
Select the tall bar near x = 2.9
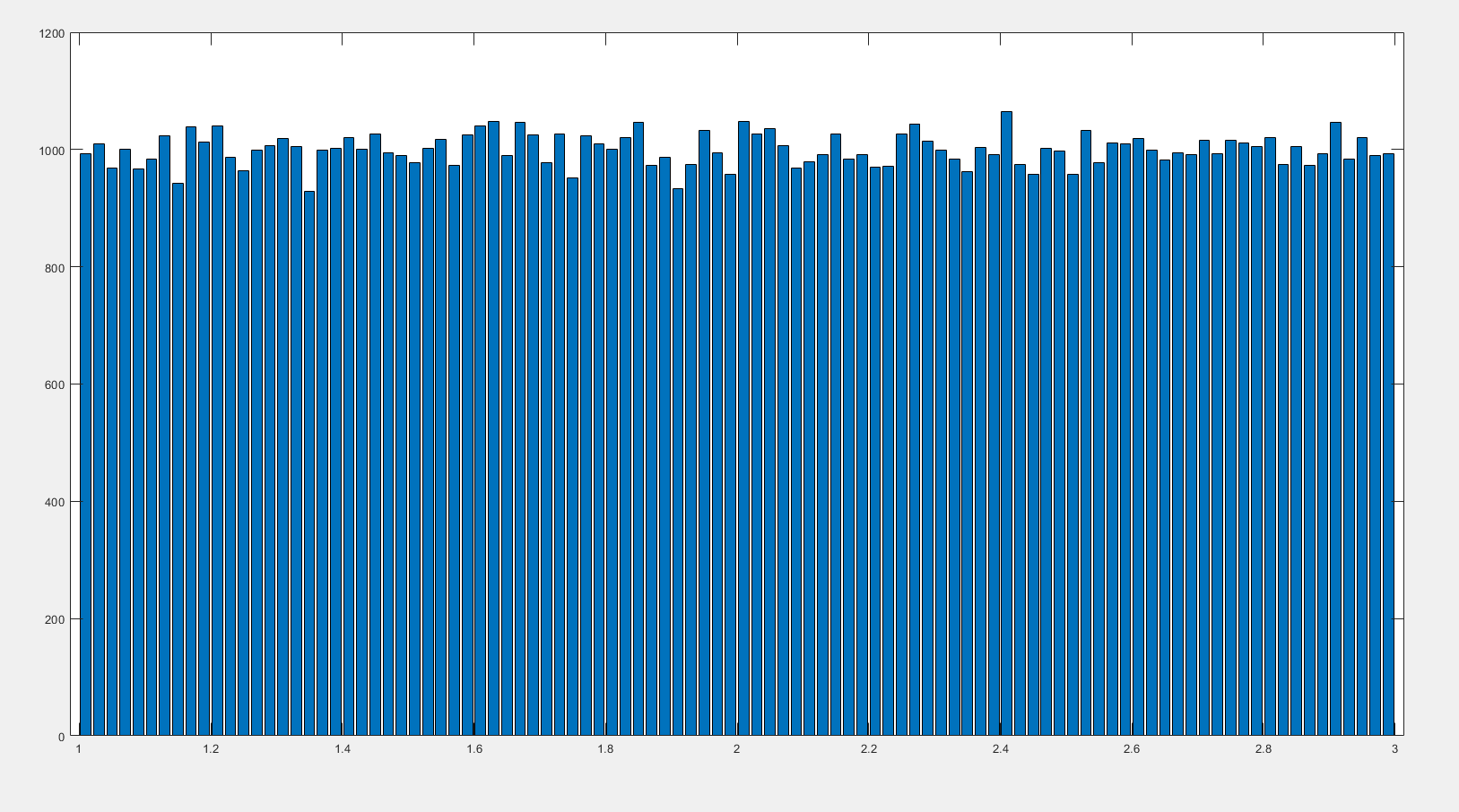tap(1336, 403)
